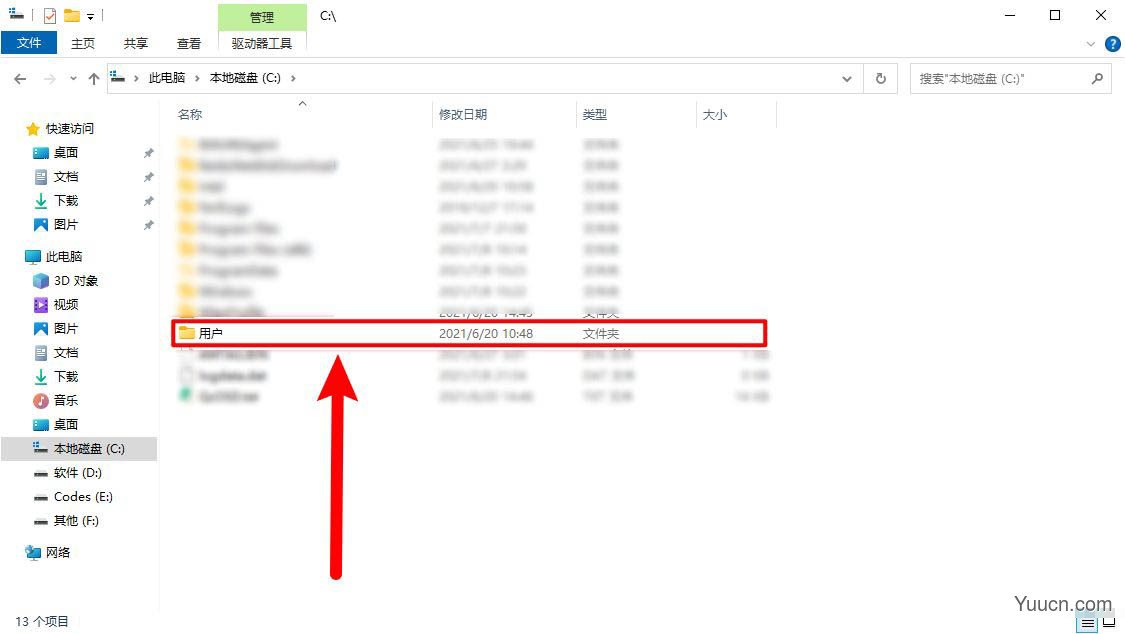This screenshot has height=634, width=1125.
Task: Expand the address bar history dropdown
Action: pyautogui.click(x=847, y=79)
